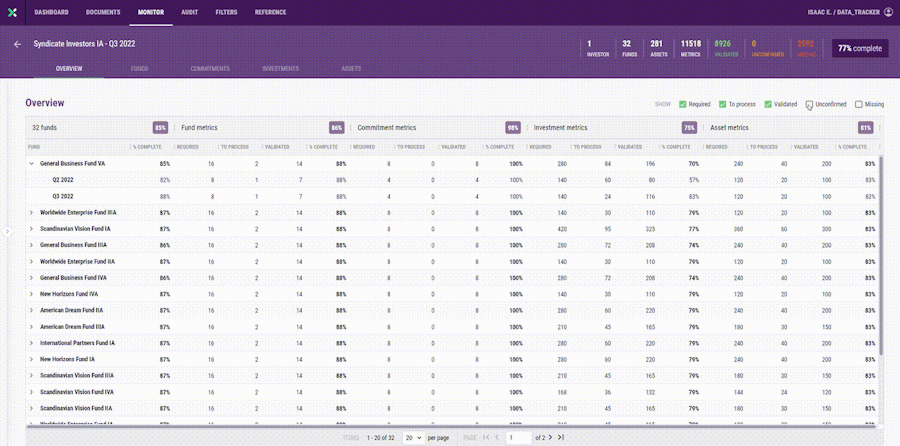Expand American Dream Fund IIA row
The height and width of the screenshot is (446, 900).
point(31,310)
